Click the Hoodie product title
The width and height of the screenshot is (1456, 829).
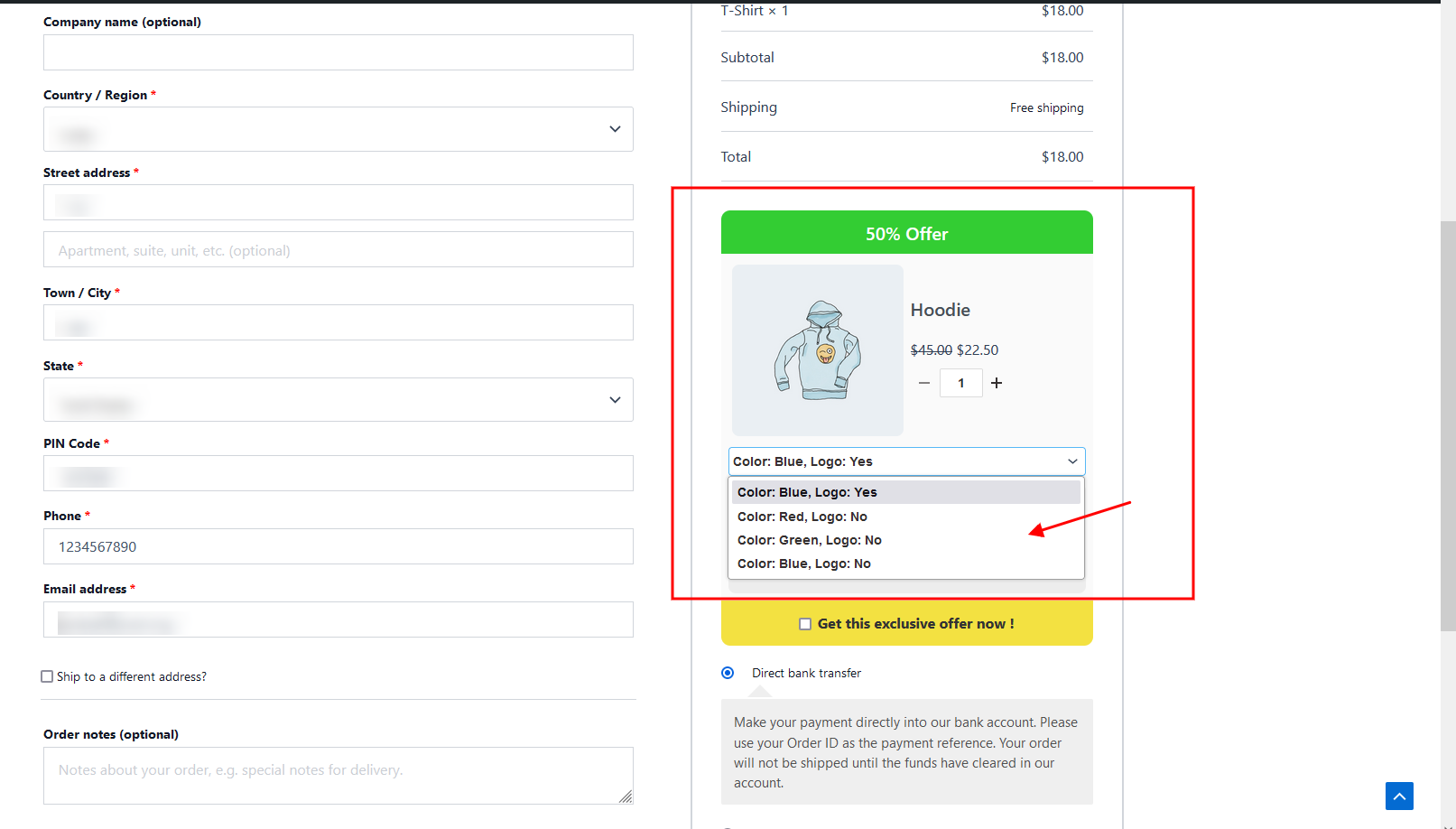pyautogui.click(x=941, y=310)
